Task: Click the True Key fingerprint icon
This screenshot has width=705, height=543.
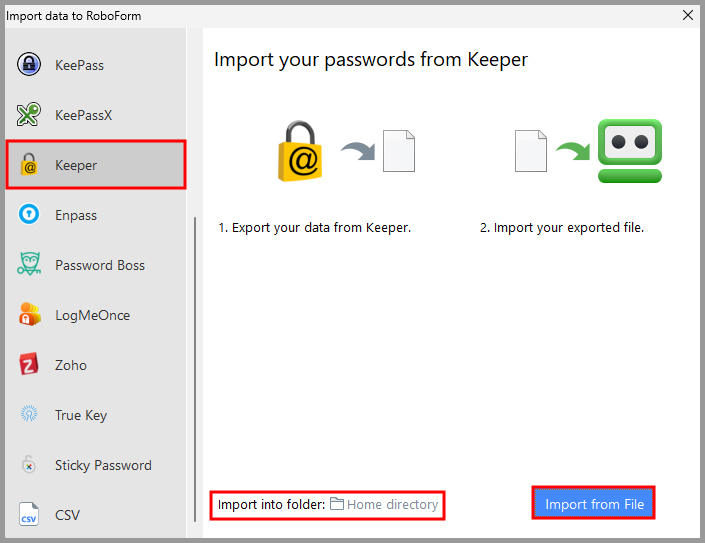Action: click(29, 415)
